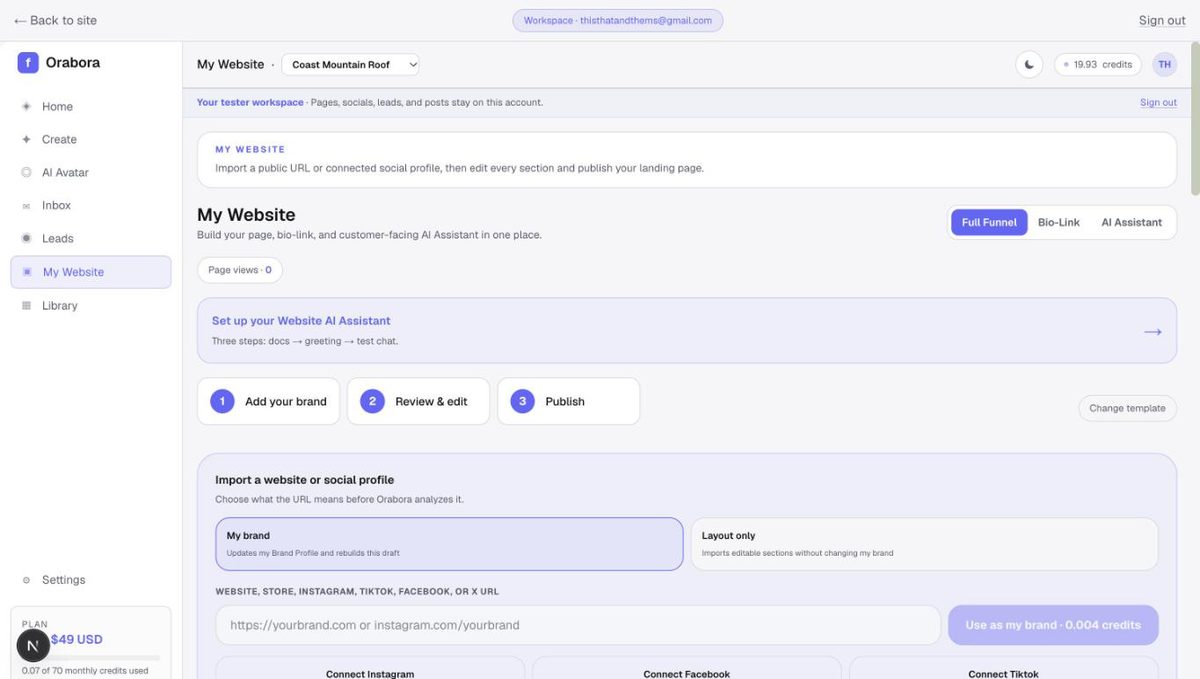Open AI Avatar in the sidebar
This screenshot has height=679, width=1200.
pos(91,172)
